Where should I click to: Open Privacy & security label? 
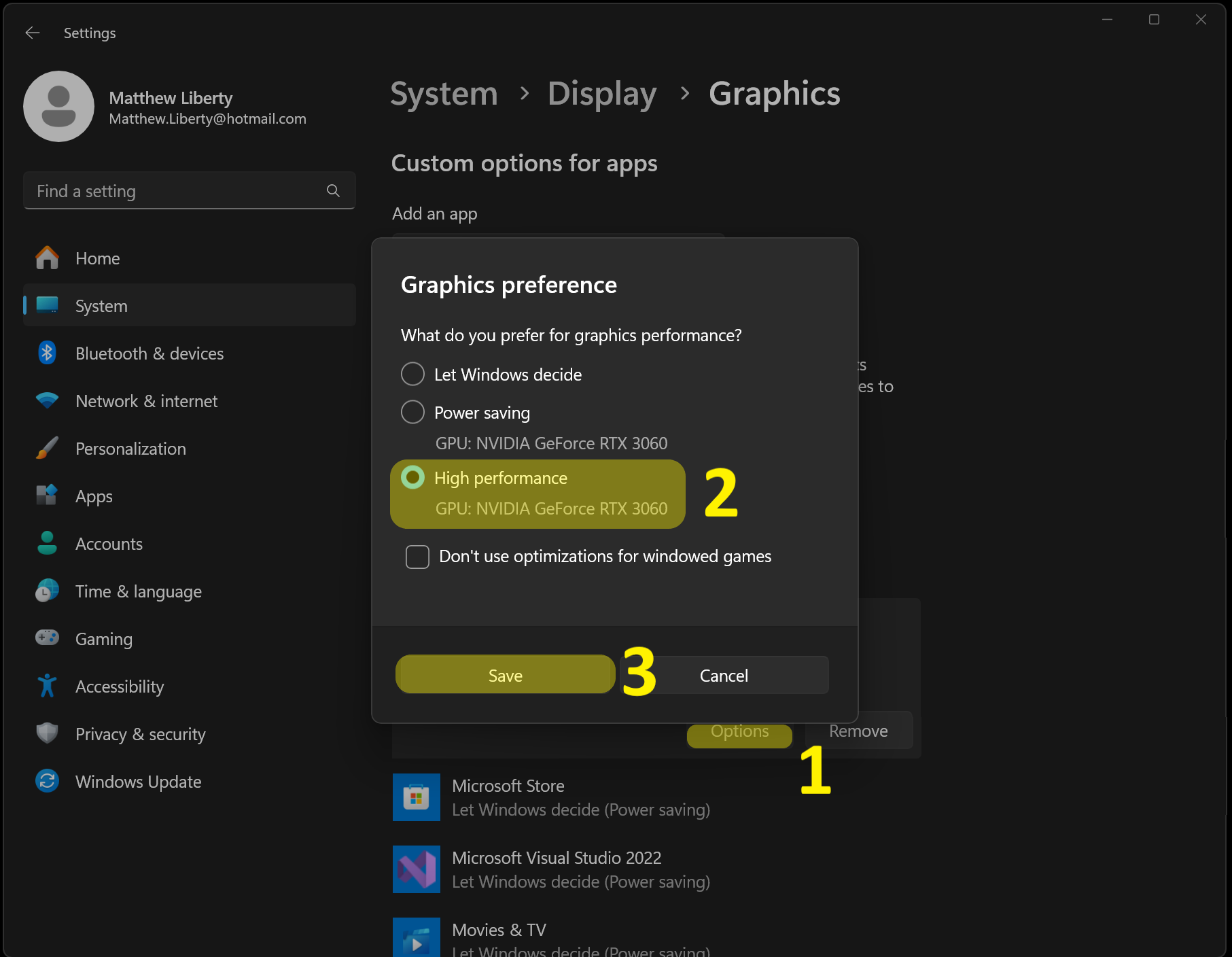pos(141,734)
